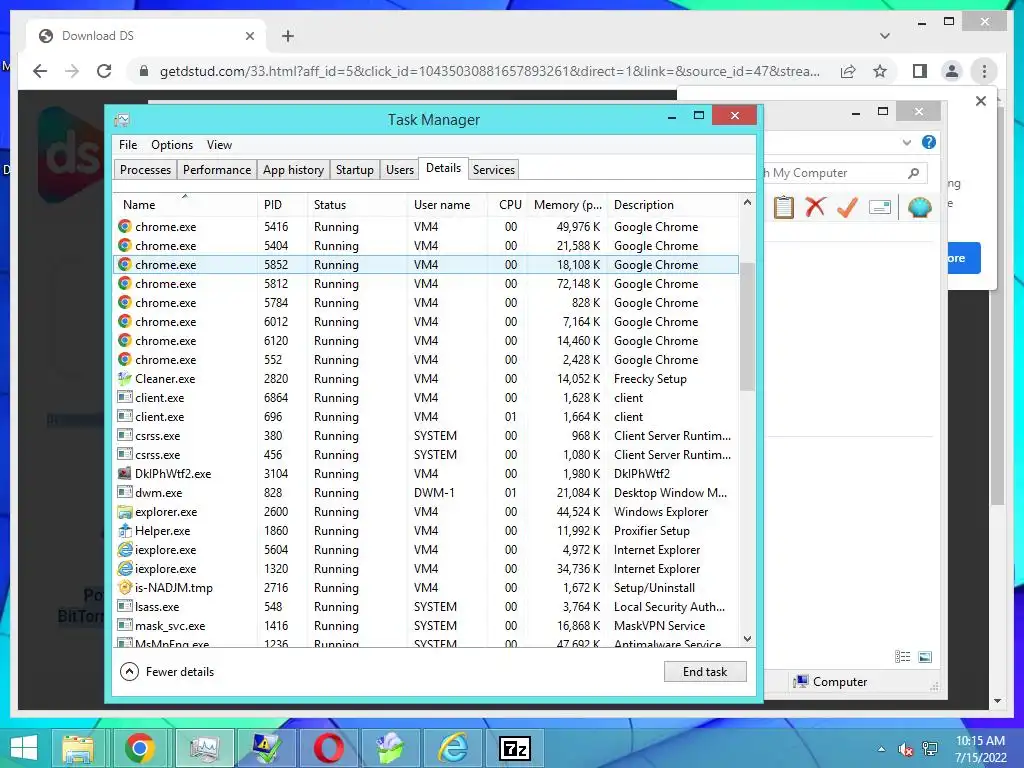
Task: Sort by CPU column header
Action: click(x=507, y=204)
